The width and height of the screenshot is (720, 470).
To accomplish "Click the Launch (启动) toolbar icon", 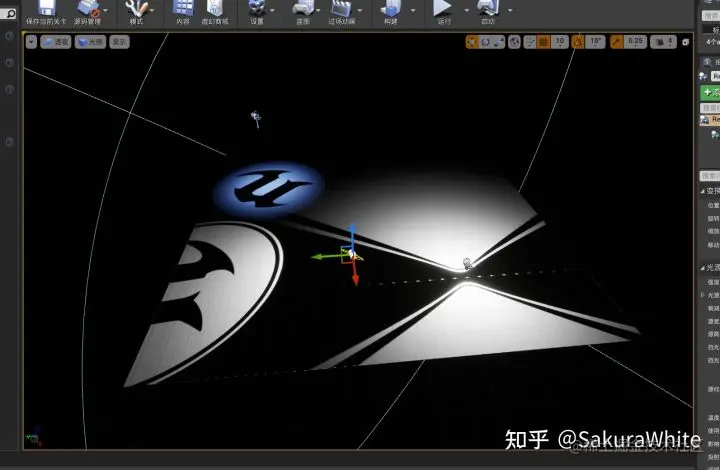I will [488, 7].
